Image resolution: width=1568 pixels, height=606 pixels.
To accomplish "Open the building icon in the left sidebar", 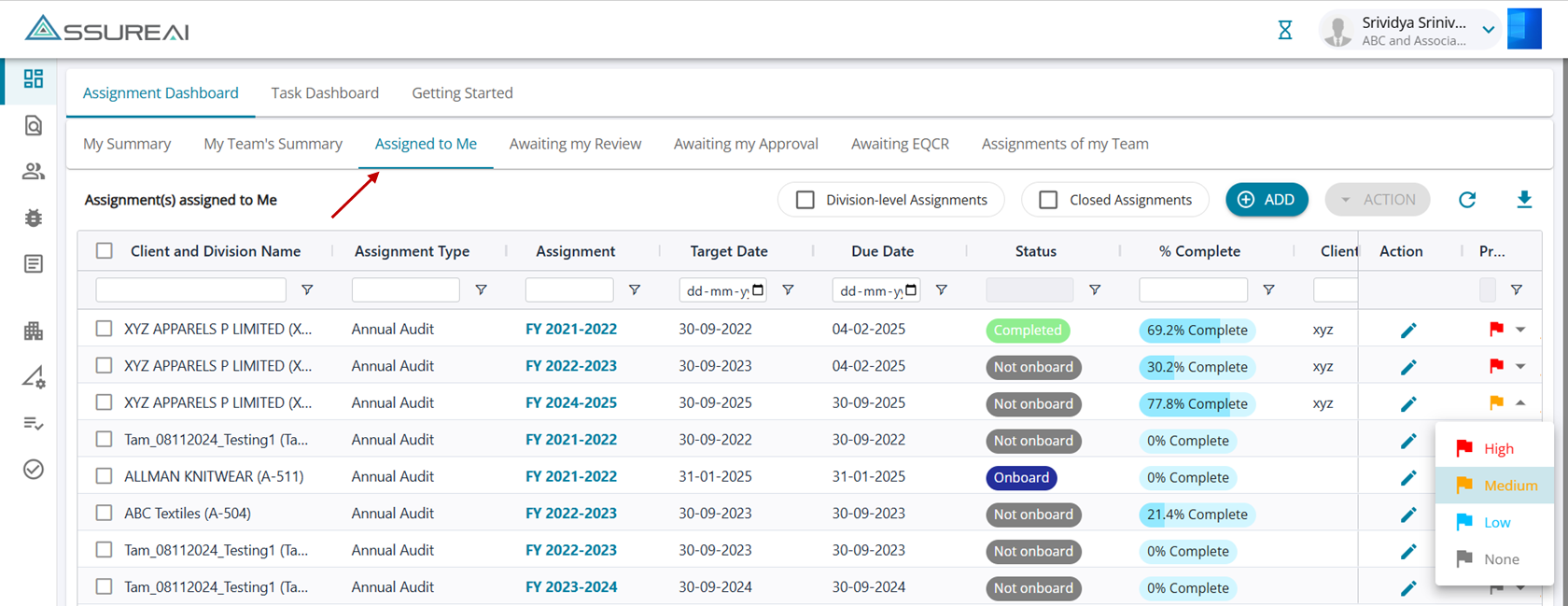I will pos(34,331).
